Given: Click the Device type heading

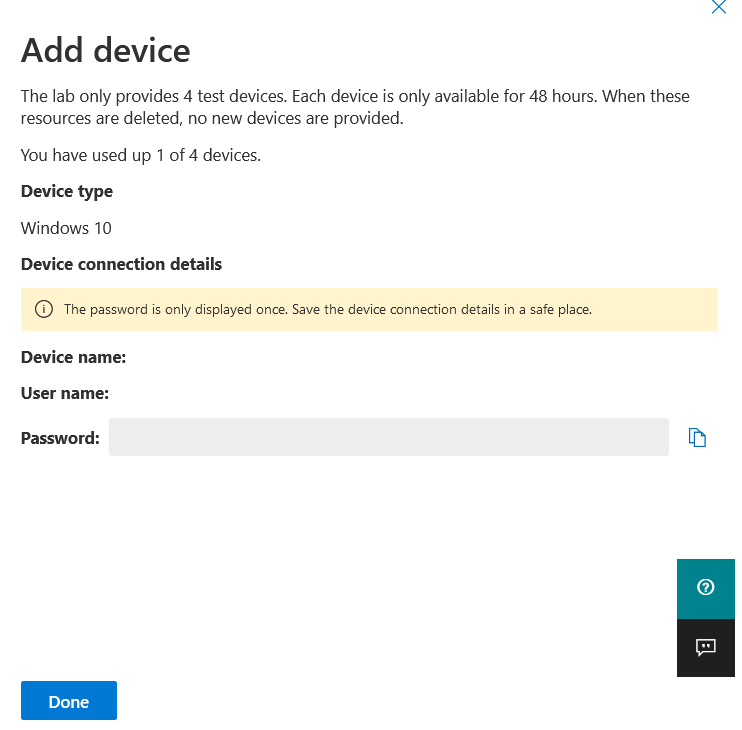Looking at the screenshot, I should [67, 192].
